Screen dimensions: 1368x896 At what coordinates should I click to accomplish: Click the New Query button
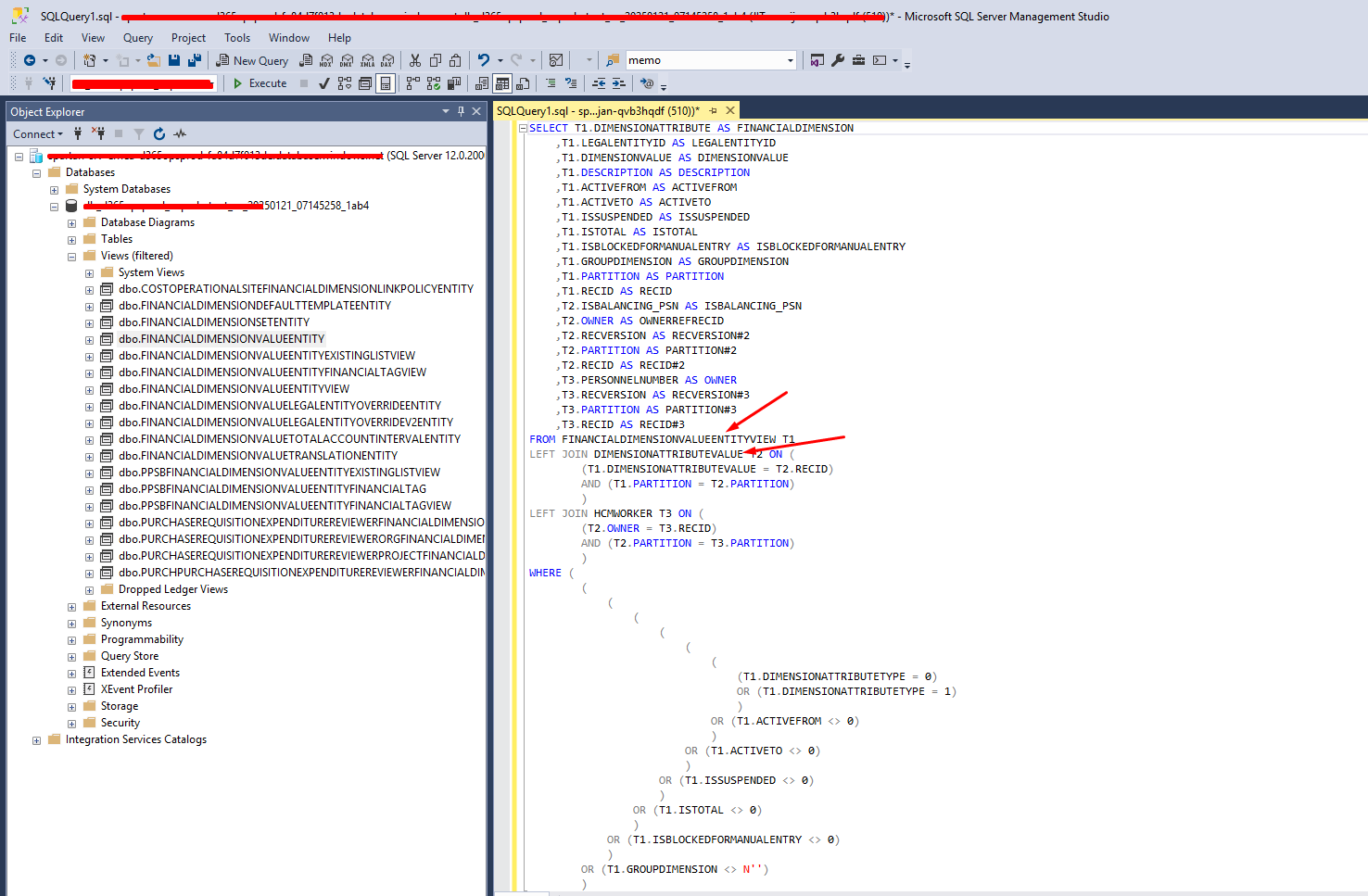coord(252,60)
